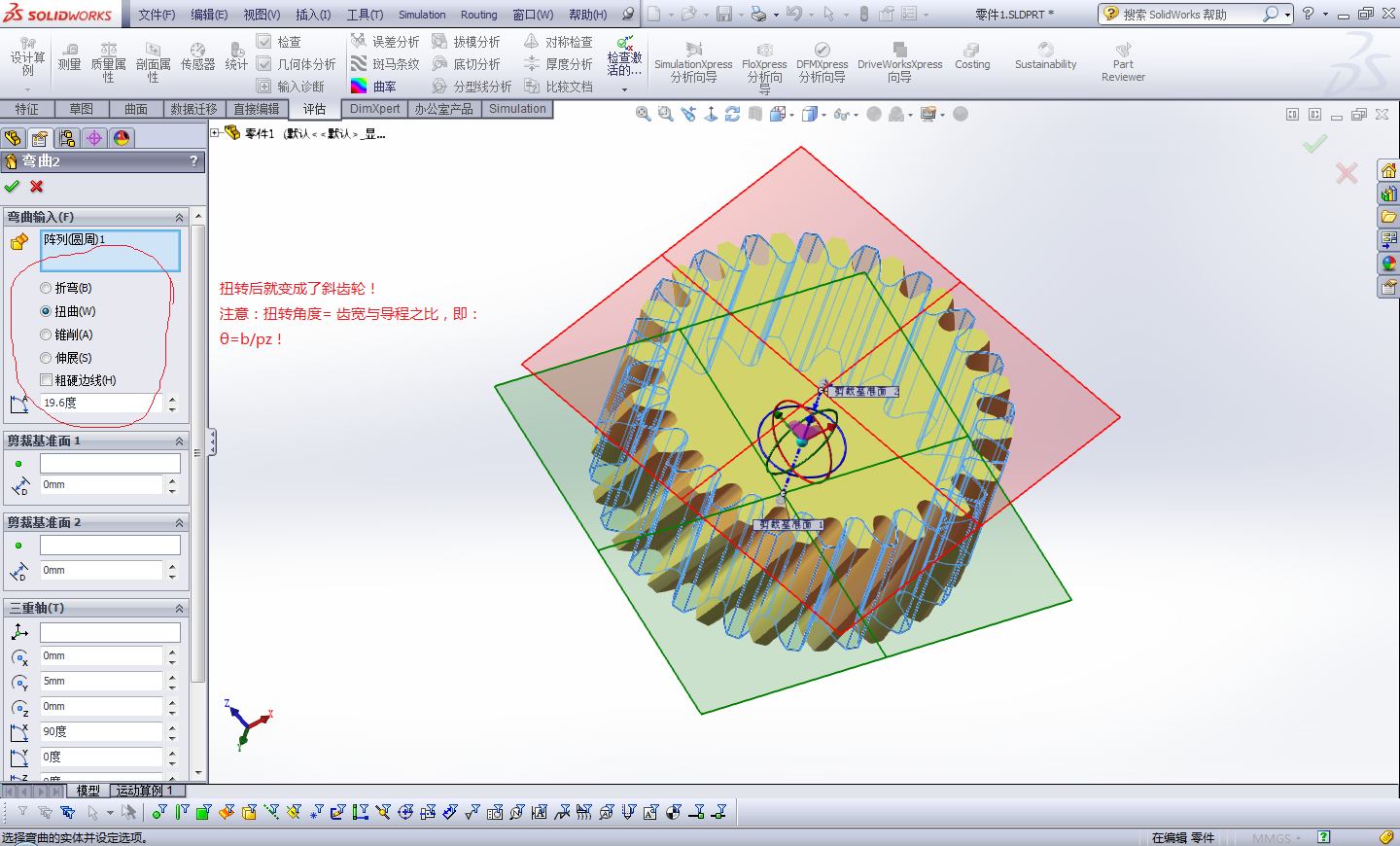Open Undercut Analysis (底切分析)
This screenshot has height=846, width=1400.
pos(466,64)
